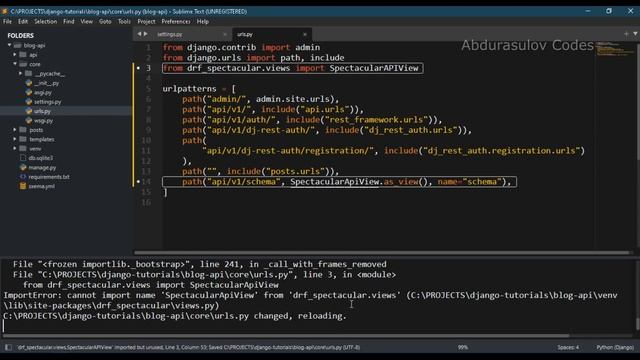Screen dimensions: 640x360
Task: Click the editor horizontal scrollbar
Action: click(382, 253)
